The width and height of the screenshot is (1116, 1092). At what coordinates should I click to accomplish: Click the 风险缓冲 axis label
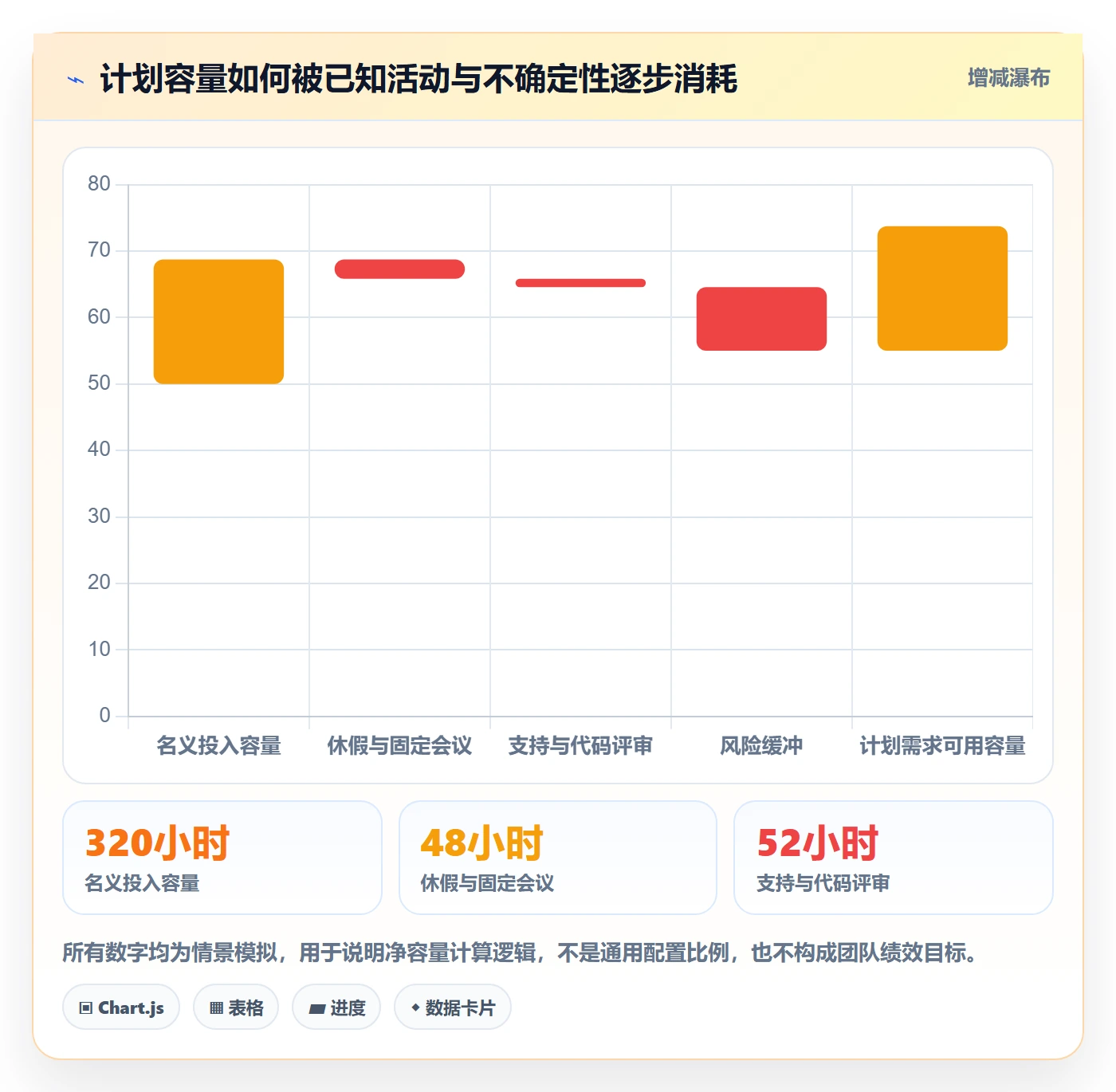click(x=761, y=746)
